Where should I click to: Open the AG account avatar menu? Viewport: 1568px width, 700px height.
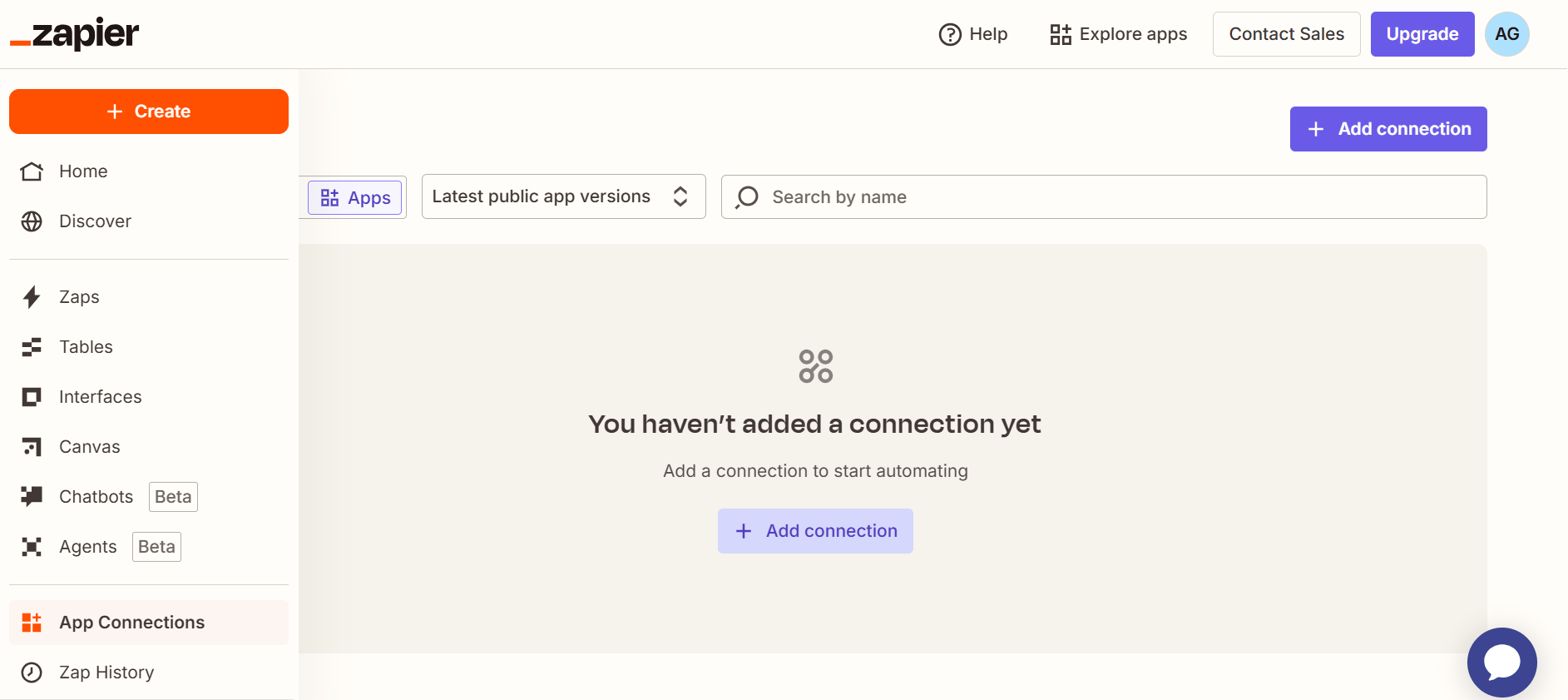pyautogui.click(x=1506, y=34)
